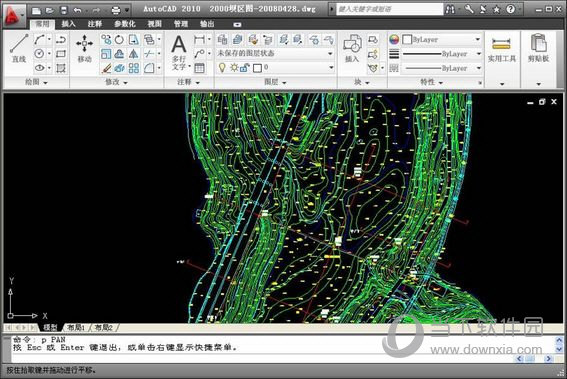Toggle layer on/off lightbulb icon
Screen dimensions: 567x379
222,68
